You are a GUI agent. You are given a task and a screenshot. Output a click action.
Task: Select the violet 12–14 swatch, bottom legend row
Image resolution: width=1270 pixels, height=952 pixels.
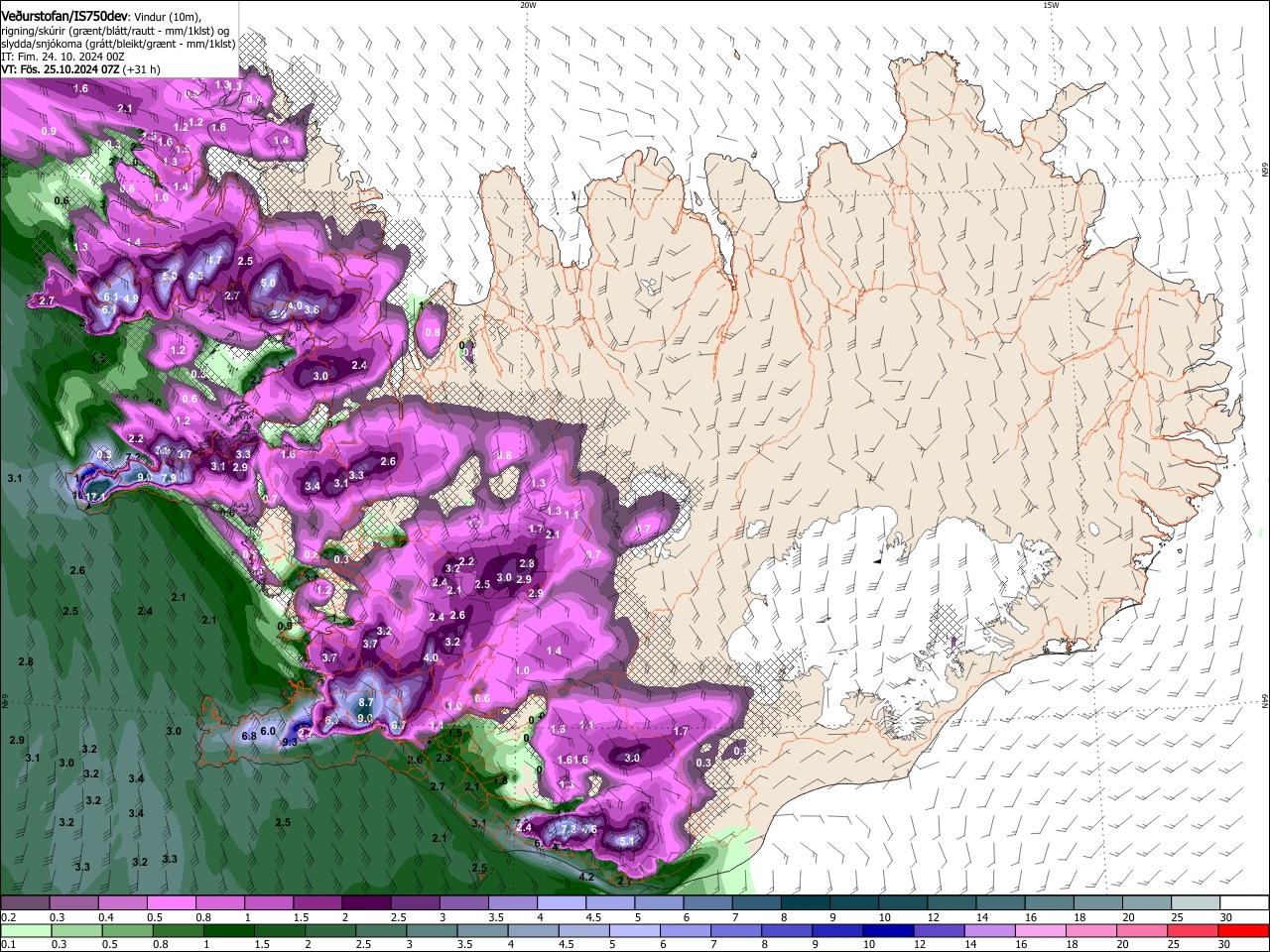[938, 931]
